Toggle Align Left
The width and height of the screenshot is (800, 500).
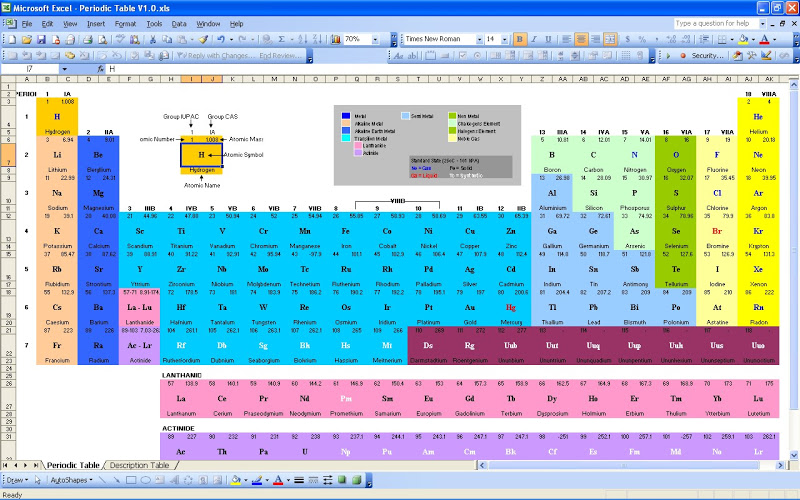[x=566, y=39]
